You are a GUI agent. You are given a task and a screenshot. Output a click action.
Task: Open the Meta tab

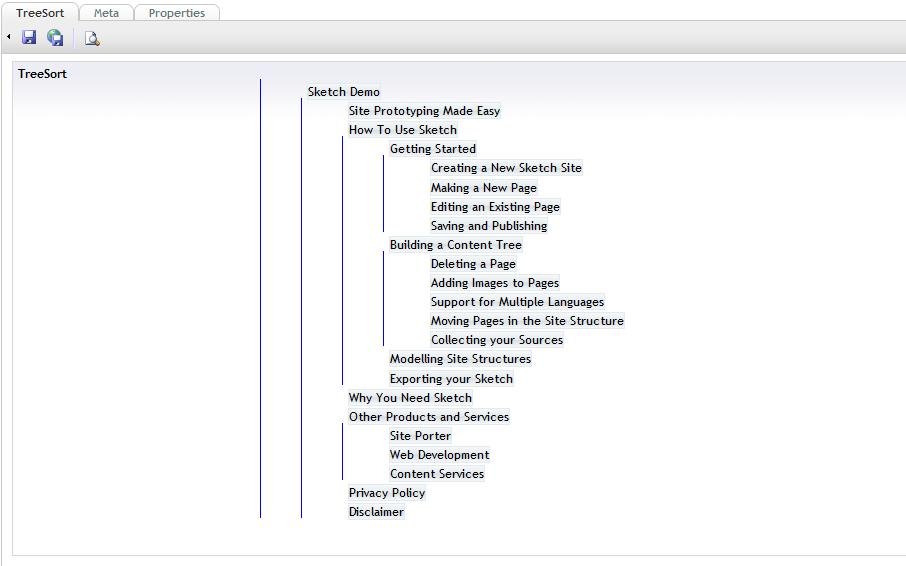(x=106, y=13)
